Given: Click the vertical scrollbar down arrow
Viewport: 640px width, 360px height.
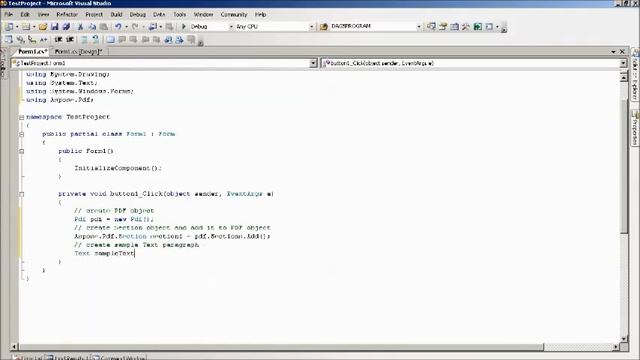Looking at the screenshot, I should (x=623, y=339).
